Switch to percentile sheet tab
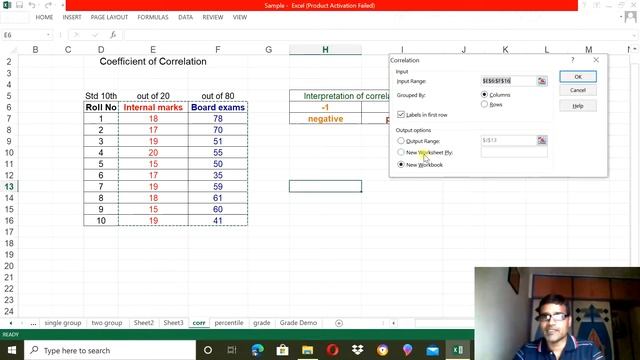The width and height of the screenshot is (640, 360). pyautogui.click(x=229, y=323)
